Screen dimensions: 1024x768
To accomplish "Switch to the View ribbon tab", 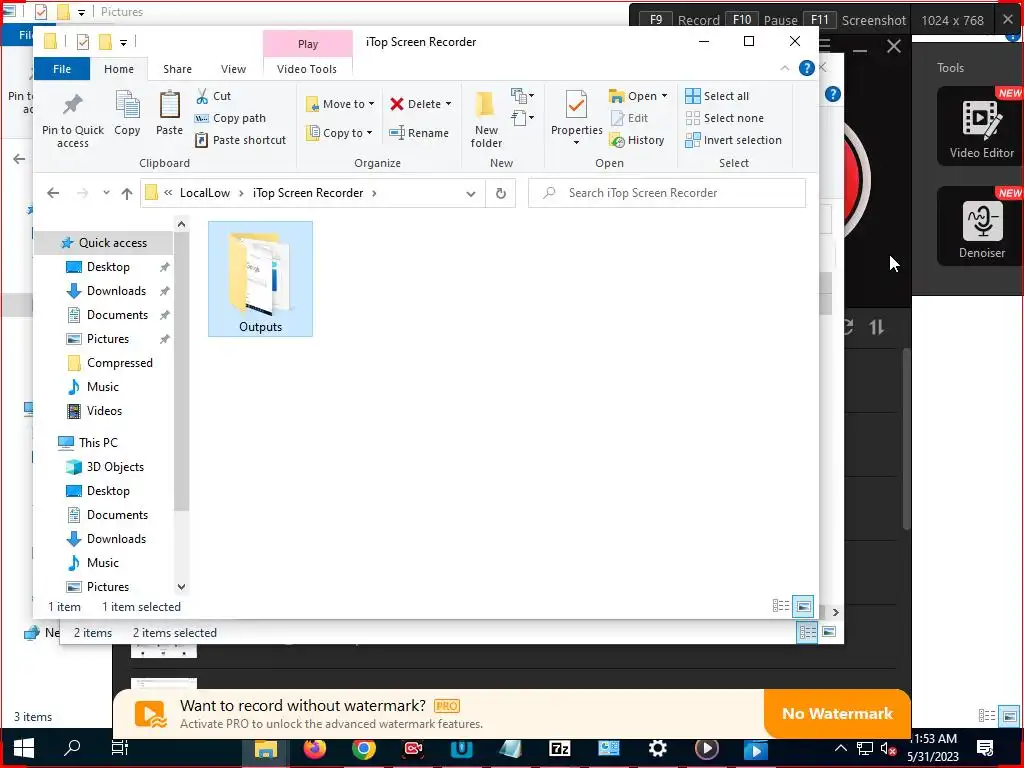I will (x=233, y=69).
